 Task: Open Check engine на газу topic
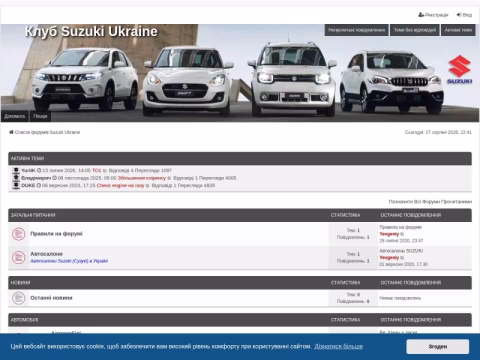pos(120,185)
